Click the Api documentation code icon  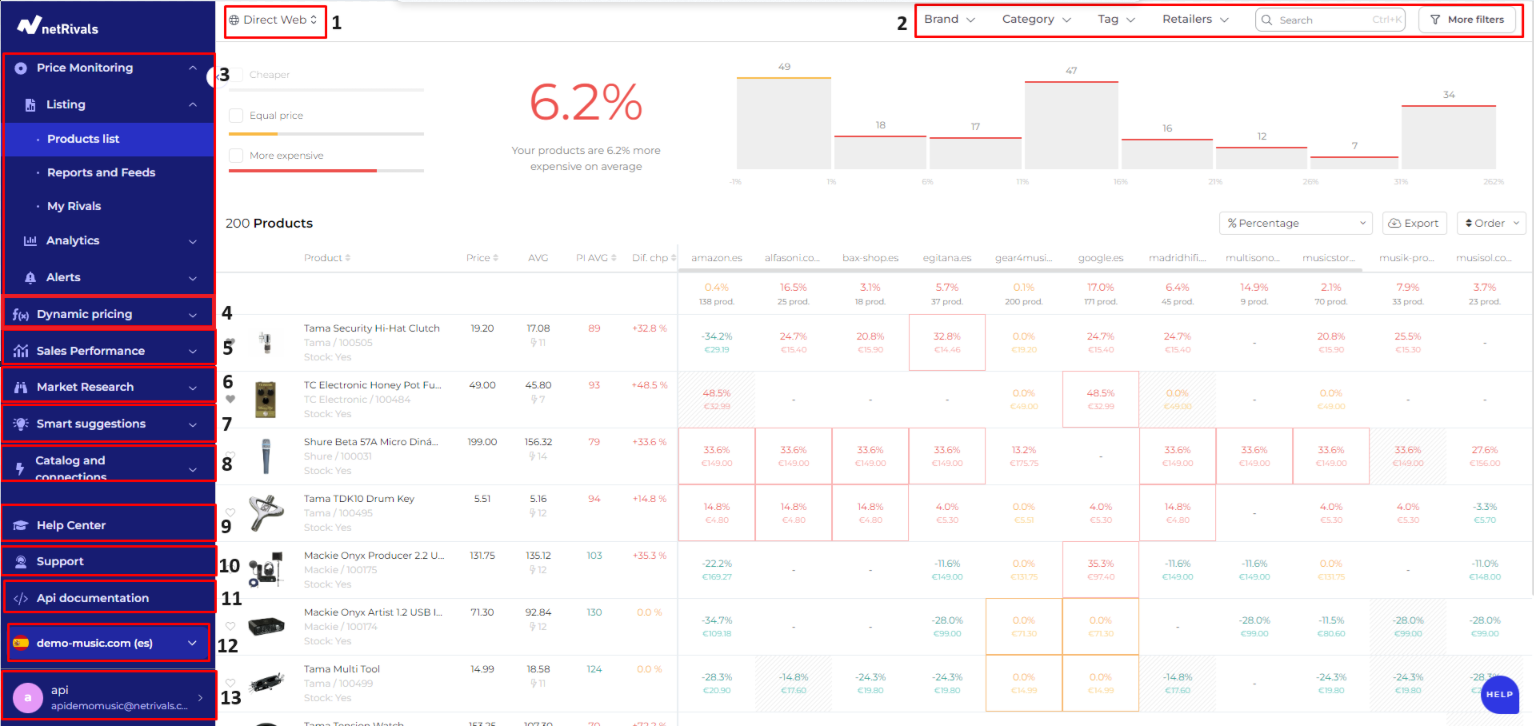[20, 598]
